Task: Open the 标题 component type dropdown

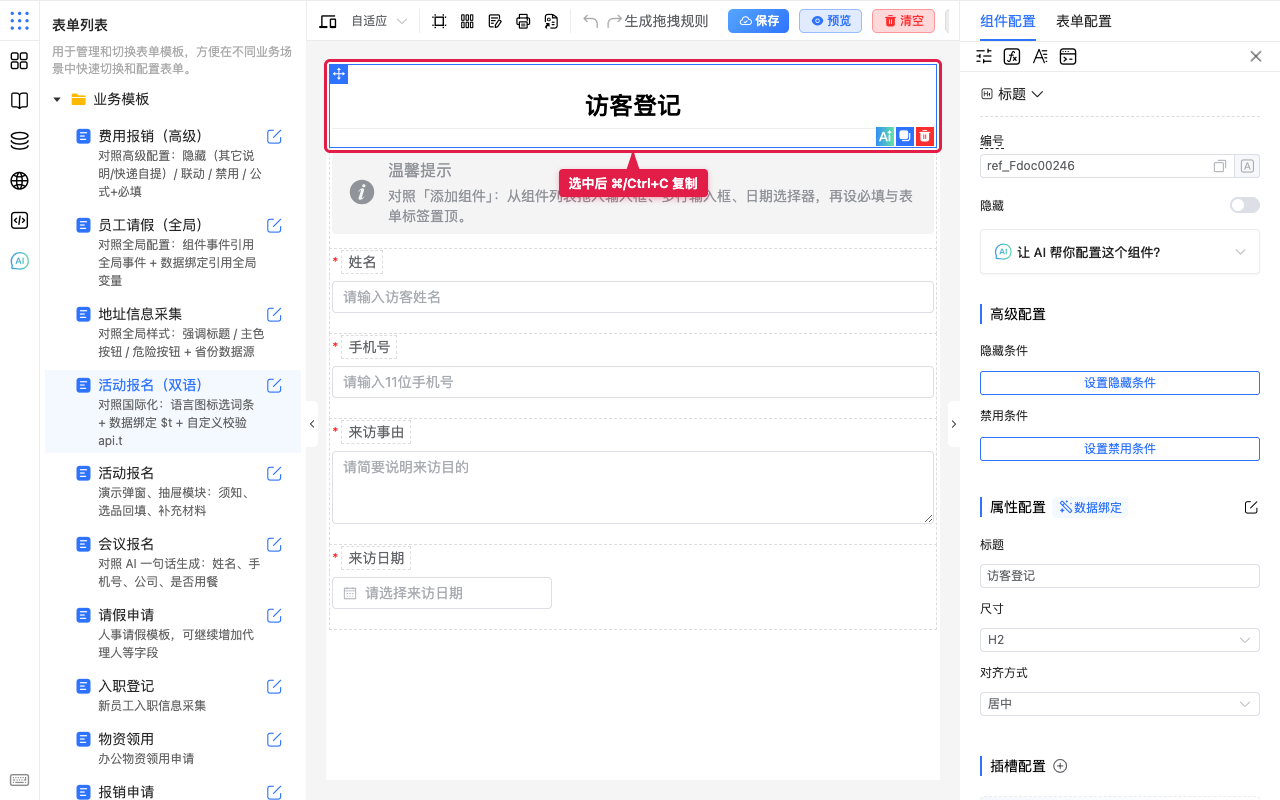Action: pos(1012,94)
